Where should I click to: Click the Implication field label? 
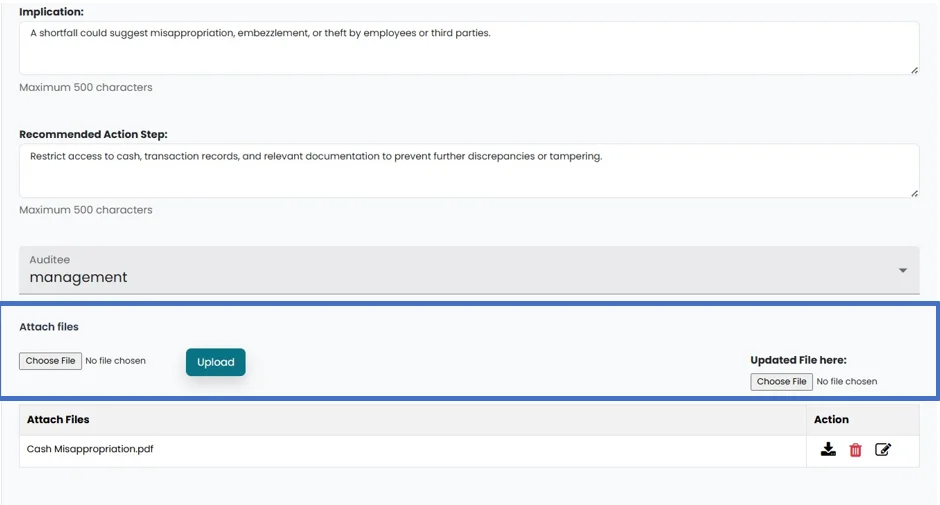52,12
